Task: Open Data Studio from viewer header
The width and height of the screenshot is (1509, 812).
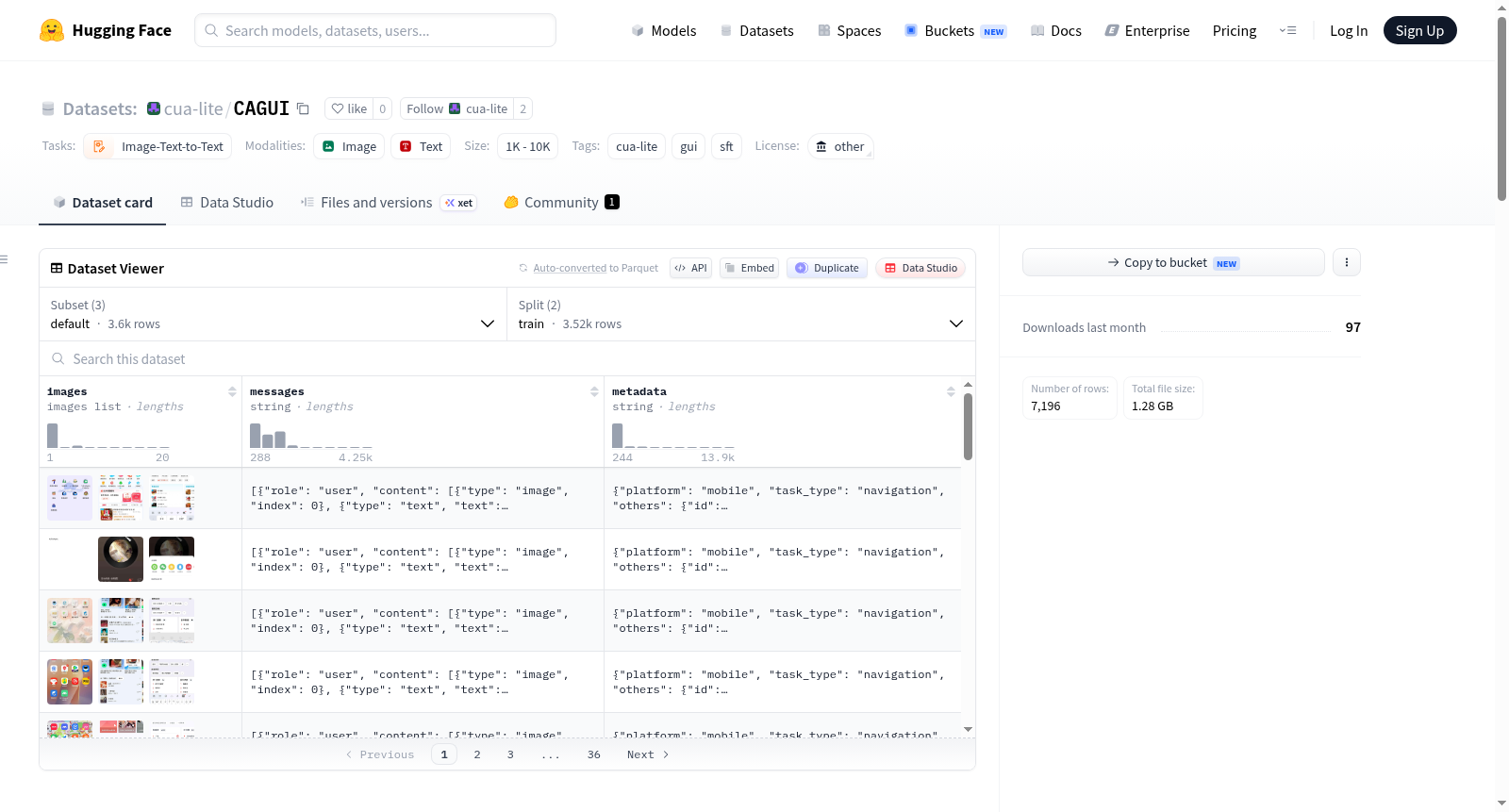Action: [920, 268]
